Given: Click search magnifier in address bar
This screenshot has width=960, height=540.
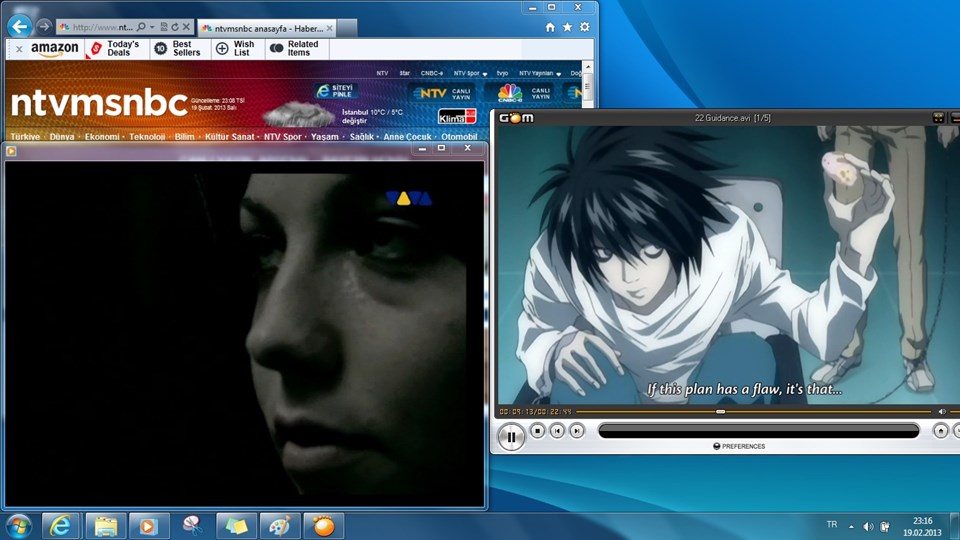Looking at the screenshot, I should click(x=141, y=27).
